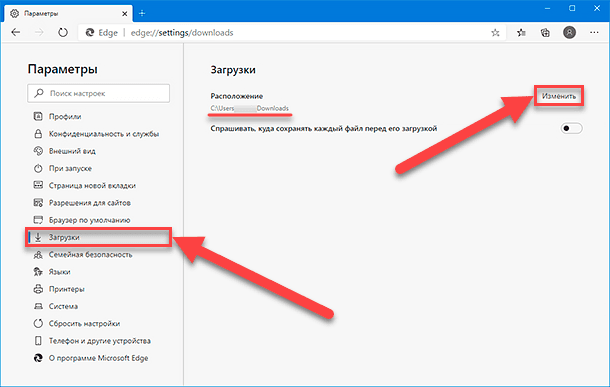610x387 pixels.
Task: Click the address bar with edge://settings/downloads
Action: 292,33
